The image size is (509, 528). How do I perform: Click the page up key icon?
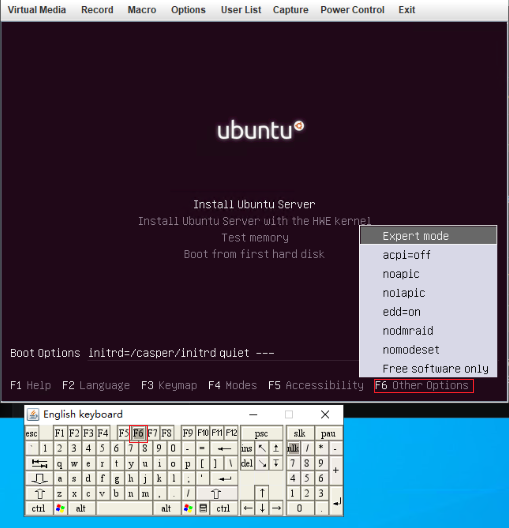(276, 448)
